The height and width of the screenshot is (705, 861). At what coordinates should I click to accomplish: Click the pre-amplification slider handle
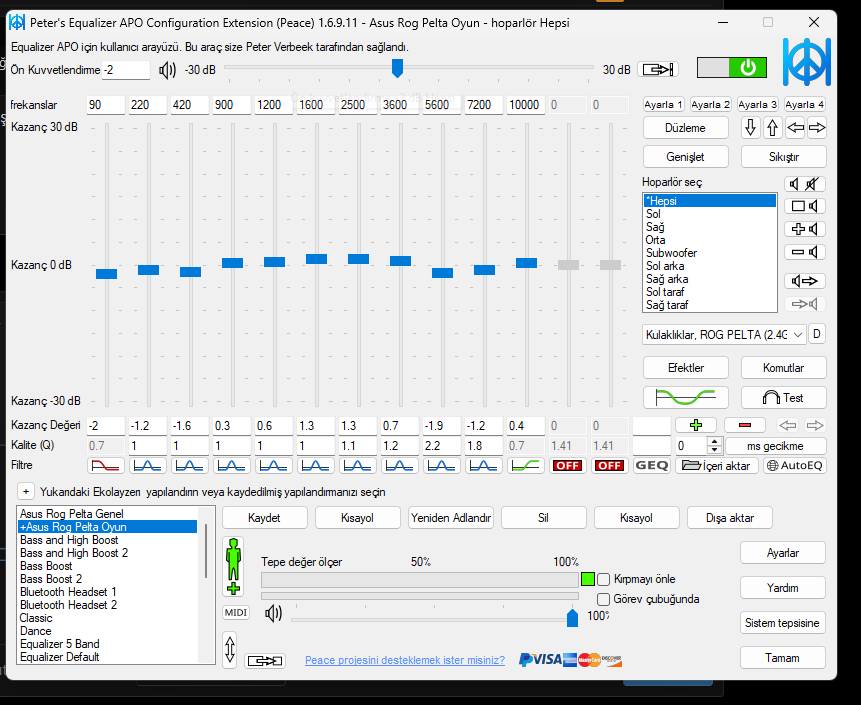click(x=397, y=68)
